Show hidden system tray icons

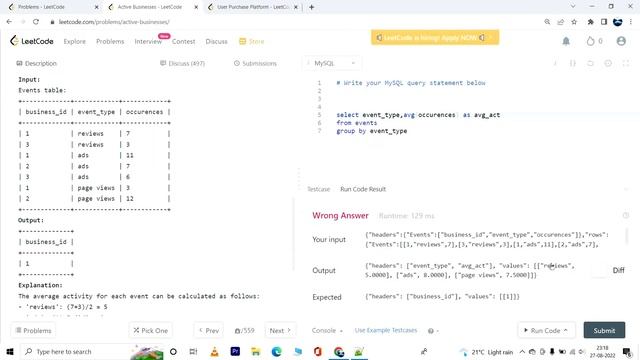[522, 351]
